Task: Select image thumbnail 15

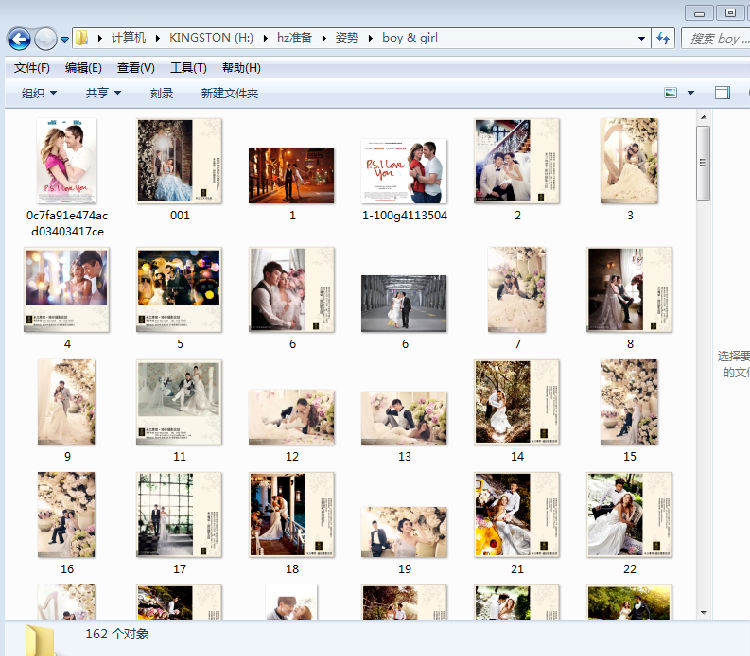Action: [x=629, y=402]
